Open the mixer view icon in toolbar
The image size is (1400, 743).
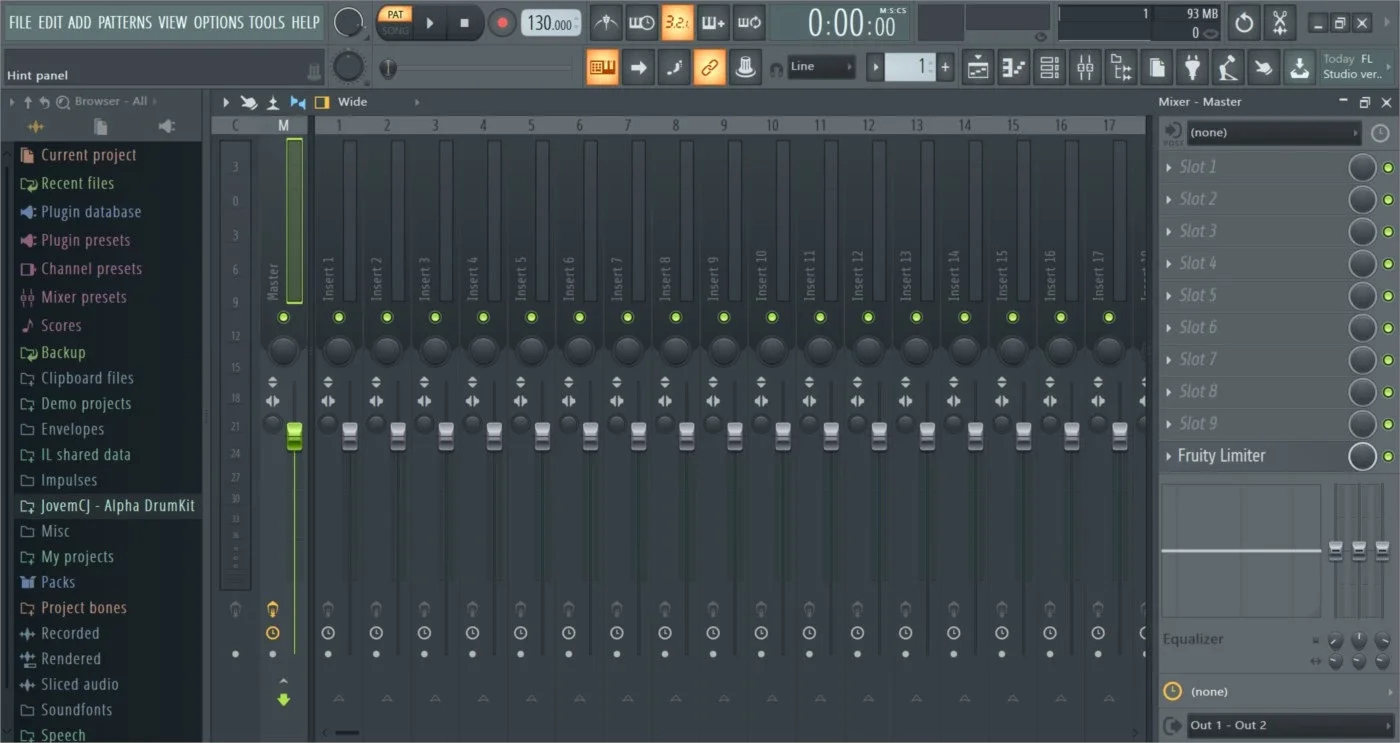click(x=1085, y=67)
